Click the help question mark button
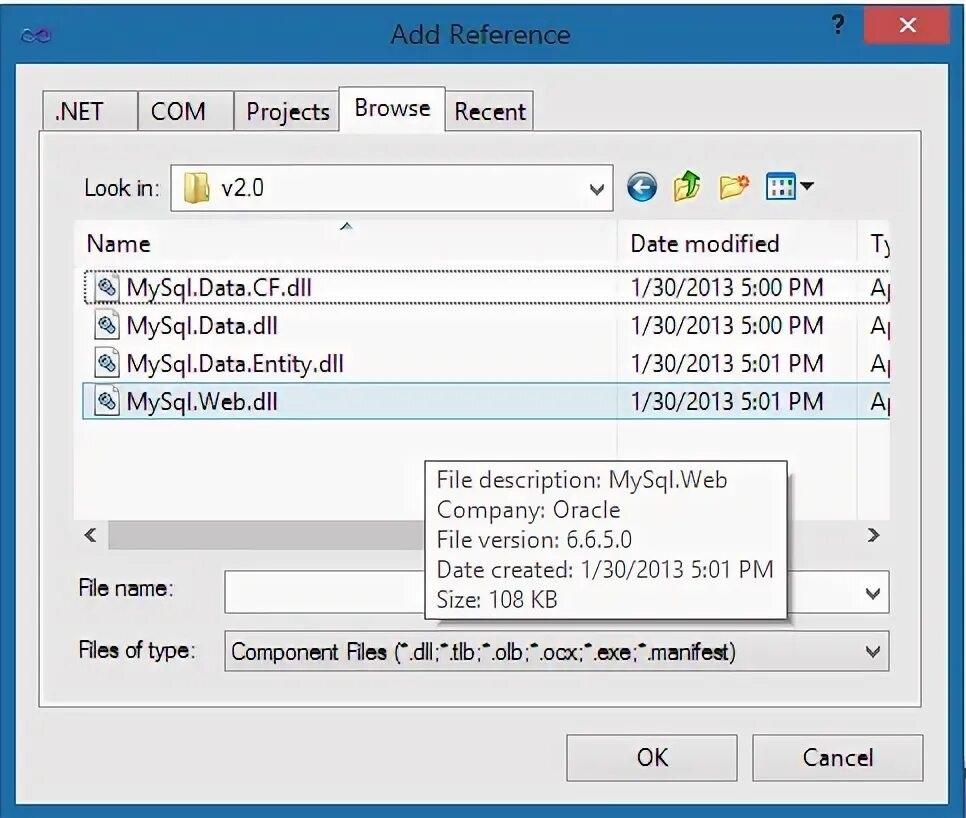This screenshot has height=818, width=966. click(838, 25)
